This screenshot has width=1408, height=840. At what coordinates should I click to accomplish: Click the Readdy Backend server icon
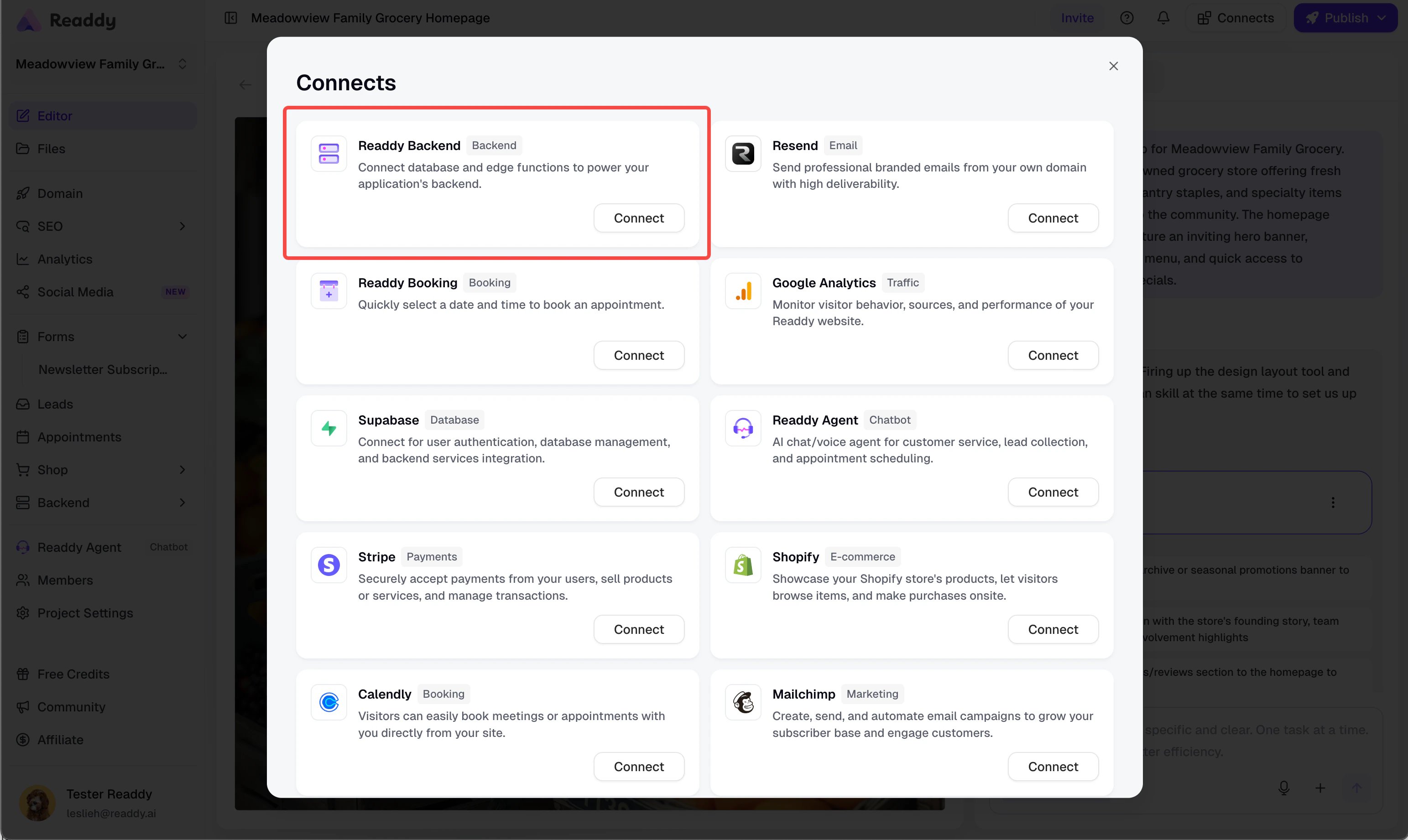[329, 153]
